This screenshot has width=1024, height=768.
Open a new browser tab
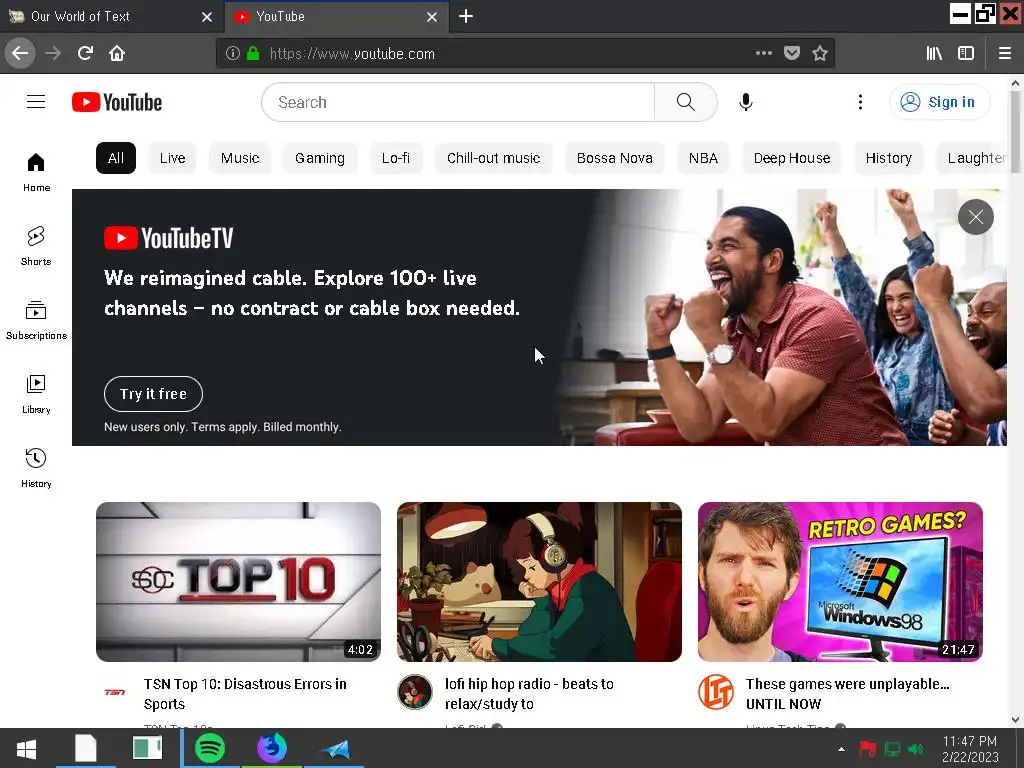pos(466,16)
